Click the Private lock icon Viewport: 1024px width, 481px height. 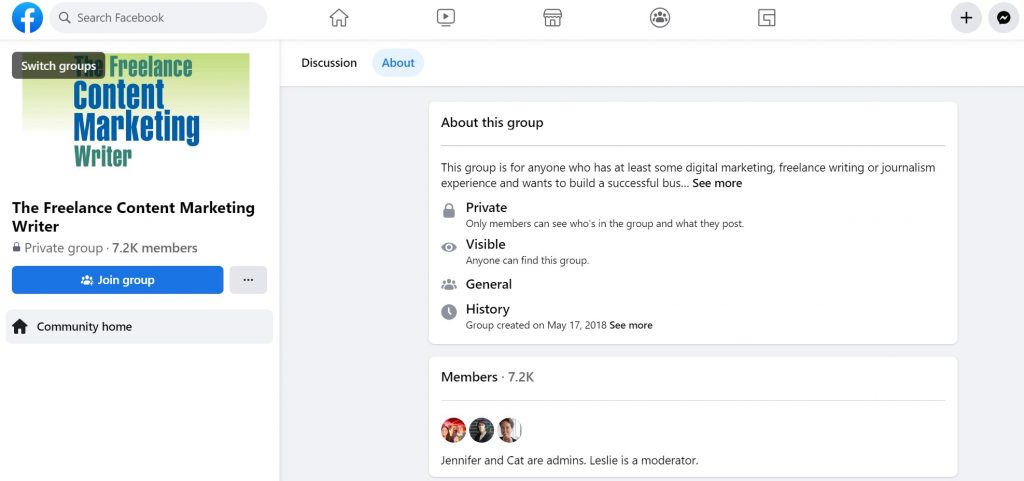(449, 210)
